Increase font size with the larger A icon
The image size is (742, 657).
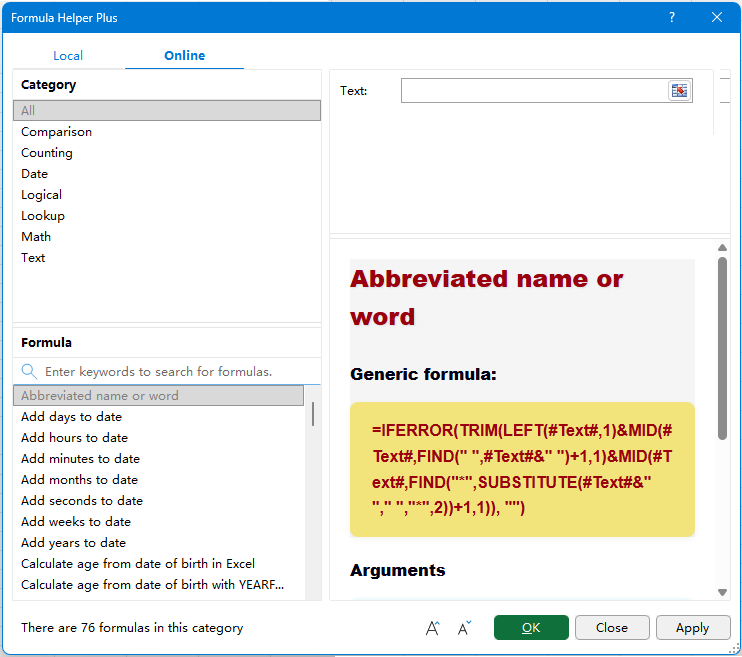[x=433, y=628]
